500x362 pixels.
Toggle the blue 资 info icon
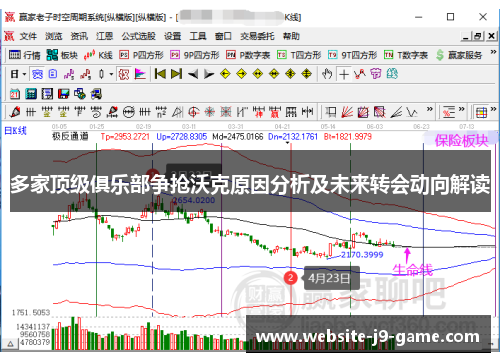37,74
